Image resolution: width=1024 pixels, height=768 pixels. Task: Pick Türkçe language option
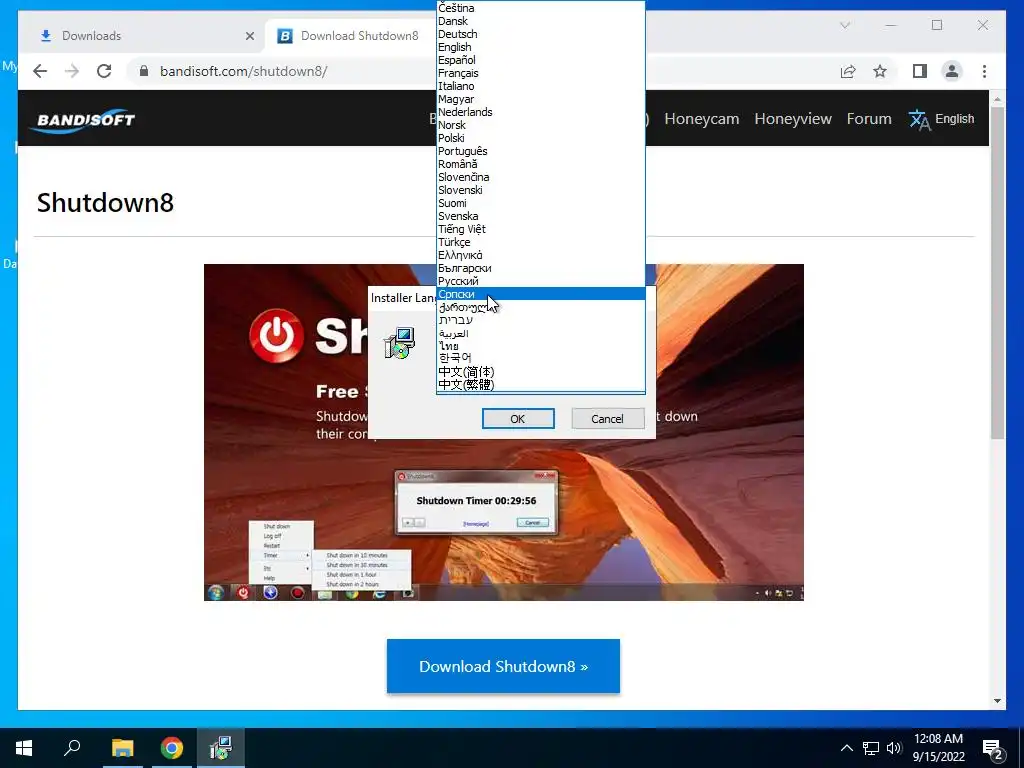click(x=541, y=242)
